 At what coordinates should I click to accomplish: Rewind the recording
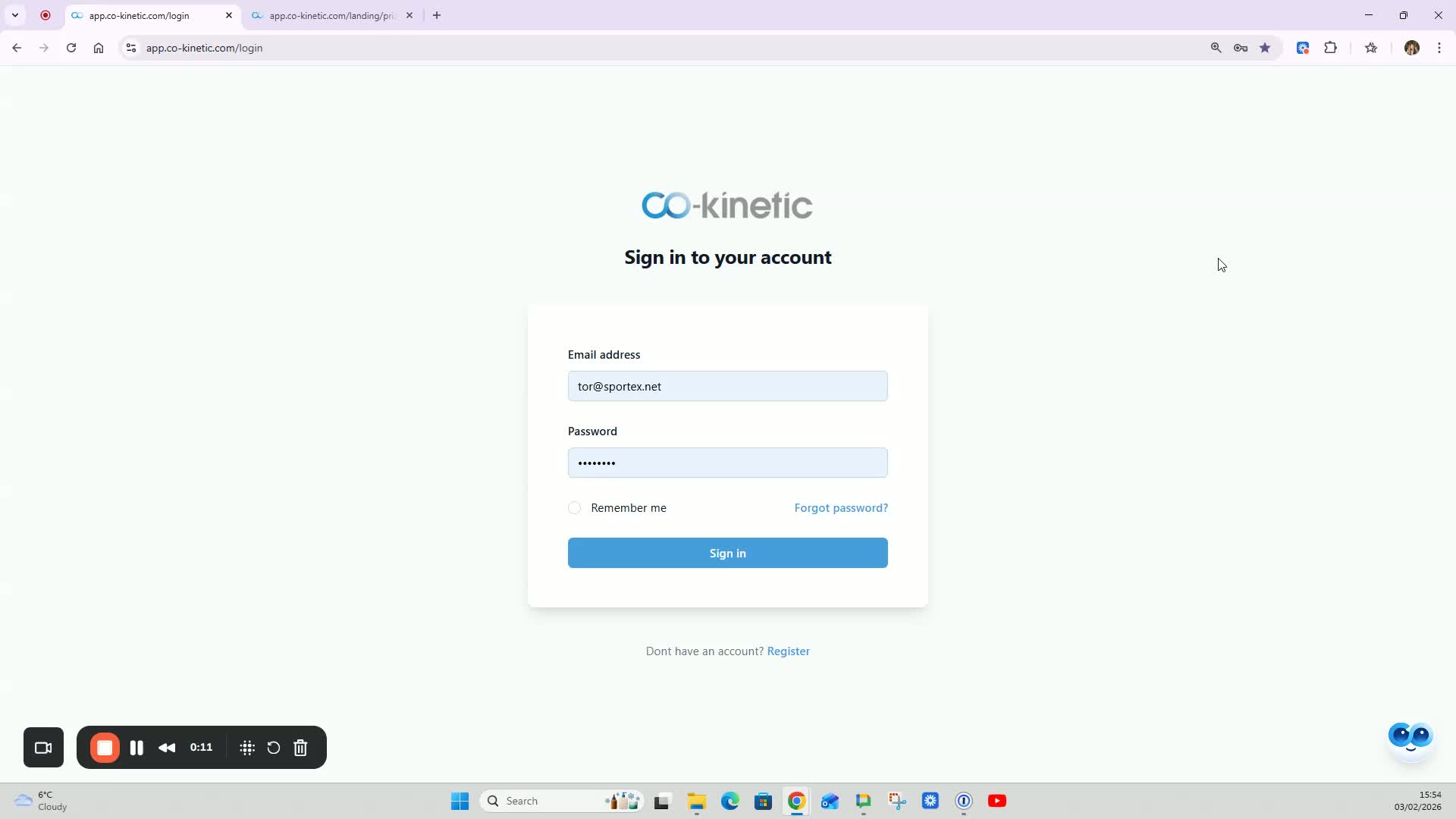[x=167, y=748]
